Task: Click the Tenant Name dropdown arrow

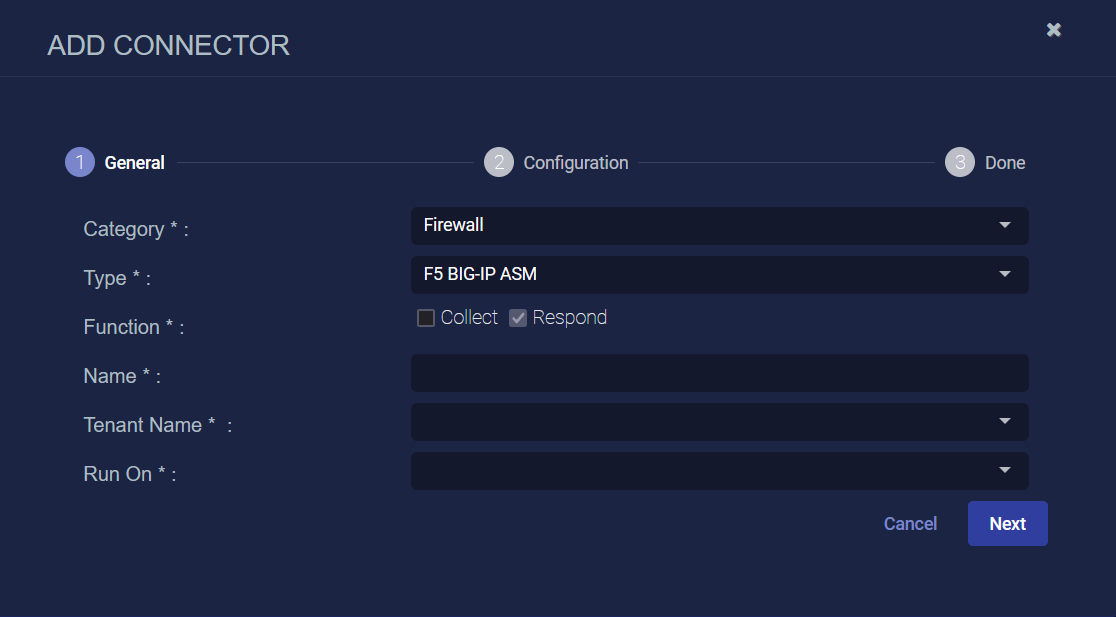Action: coord(1004,421)
